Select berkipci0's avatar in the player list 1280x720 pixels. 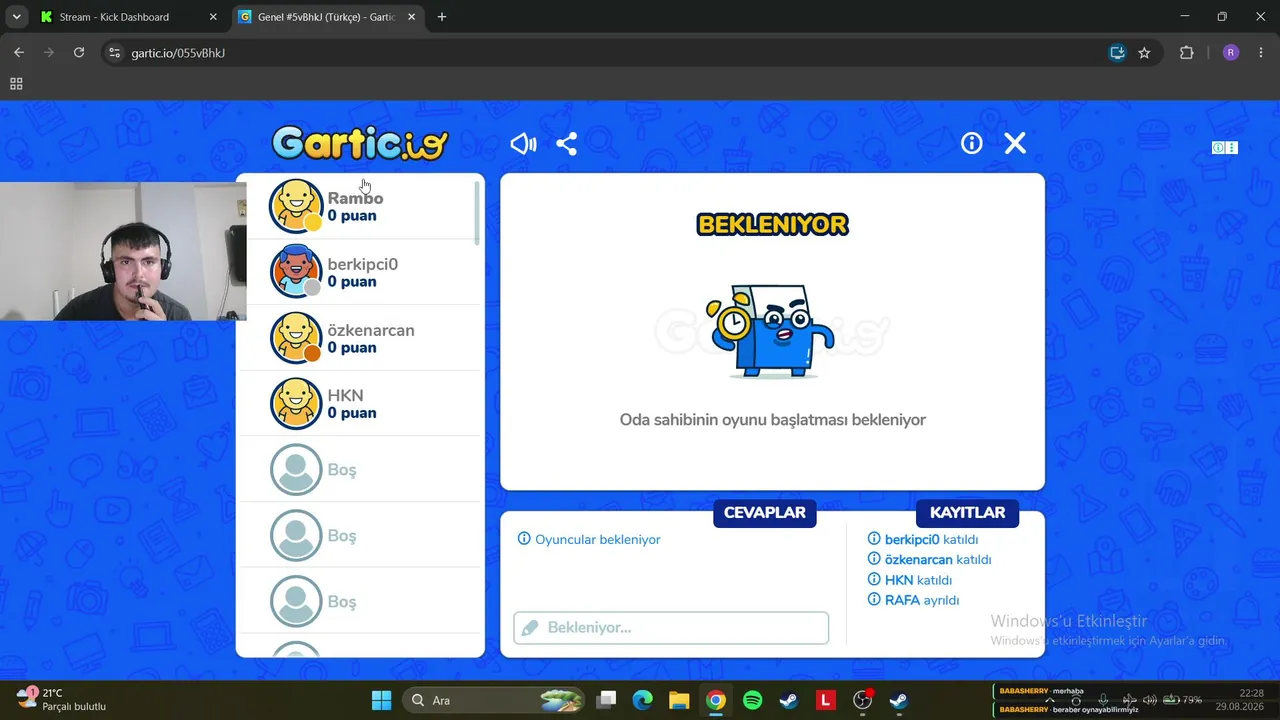point(296,272)
